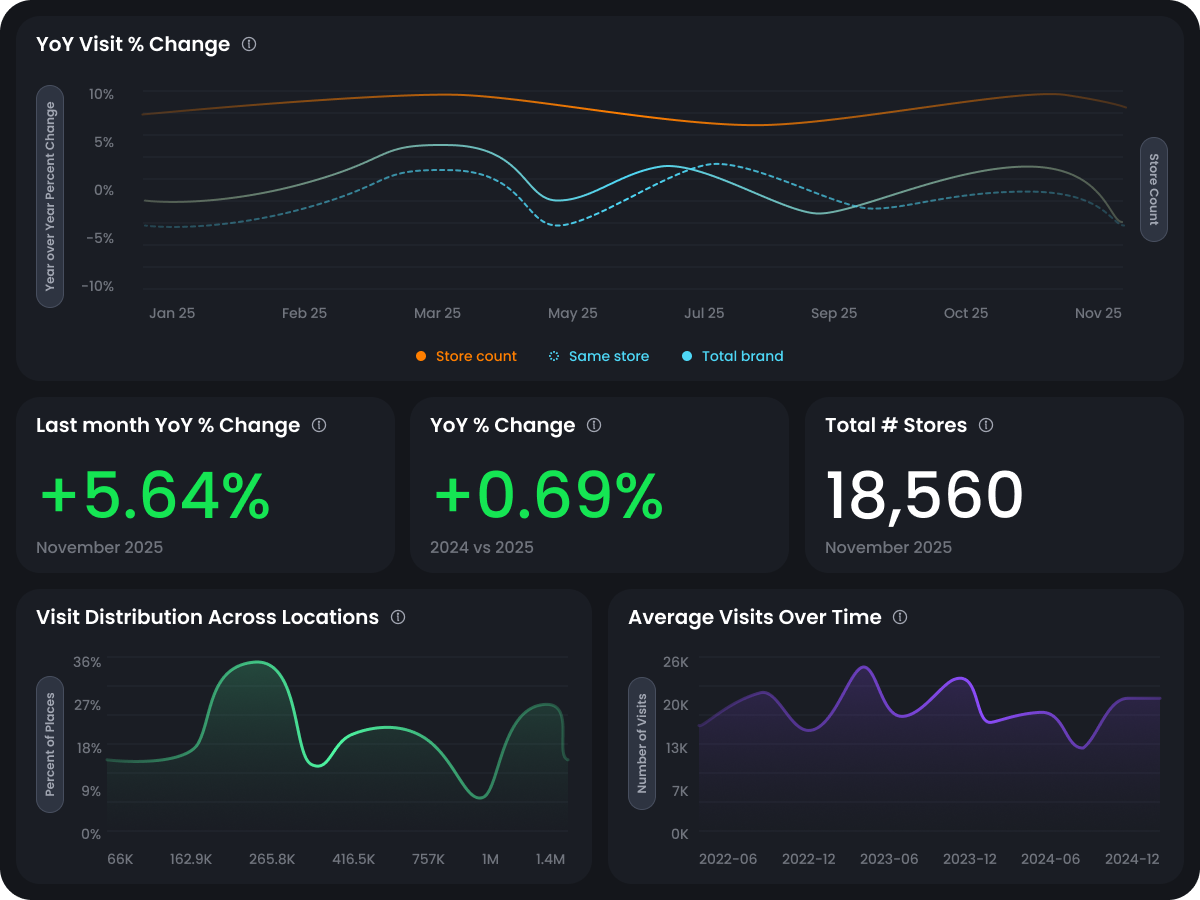1200x900 pixels.
Task: Click the Mar 25 x-axis label
Action: click(437, 313)
